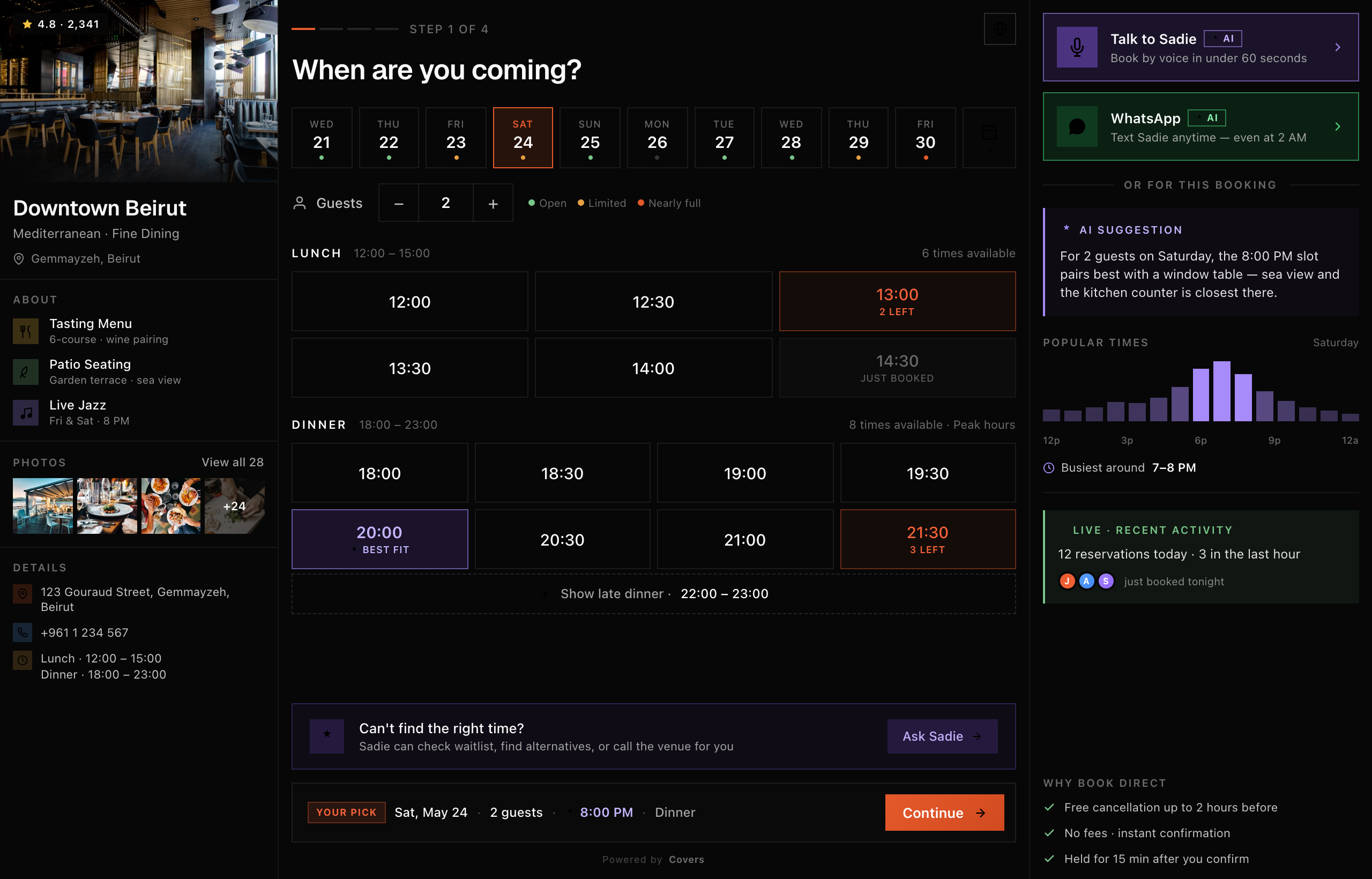
Task: Choose the 19:30 dinner slot
Action: (x=928, y=473)
